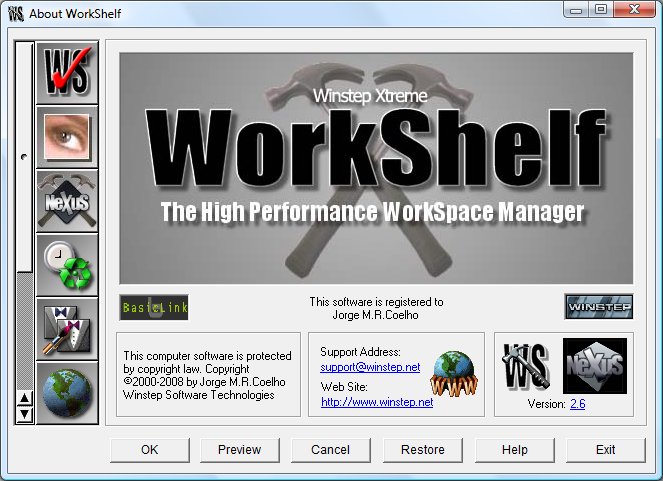Click the BasicLink badge
Viewport: 663px width, 481px height.
tap(154, 307)
